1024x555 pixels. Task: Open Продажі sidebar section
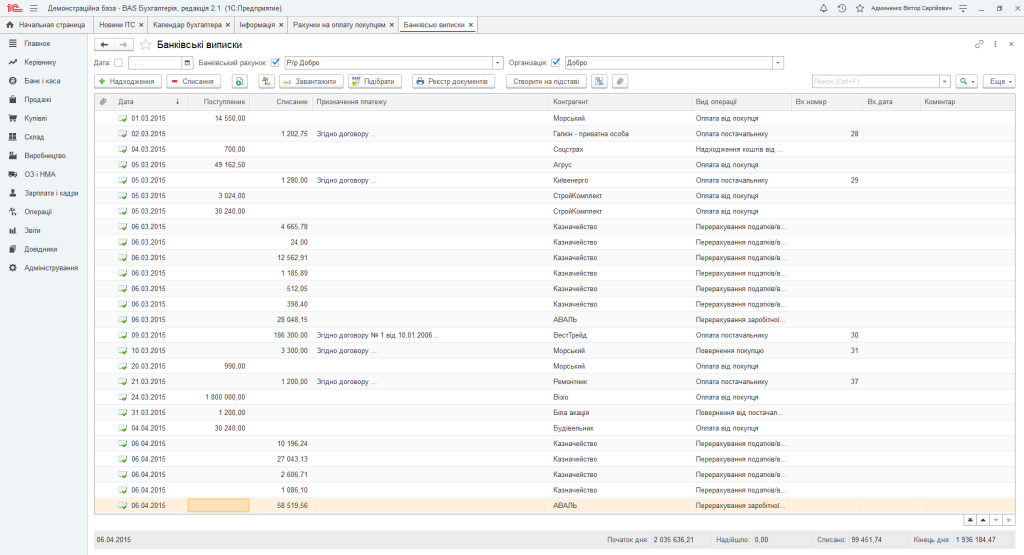(37, 100)
